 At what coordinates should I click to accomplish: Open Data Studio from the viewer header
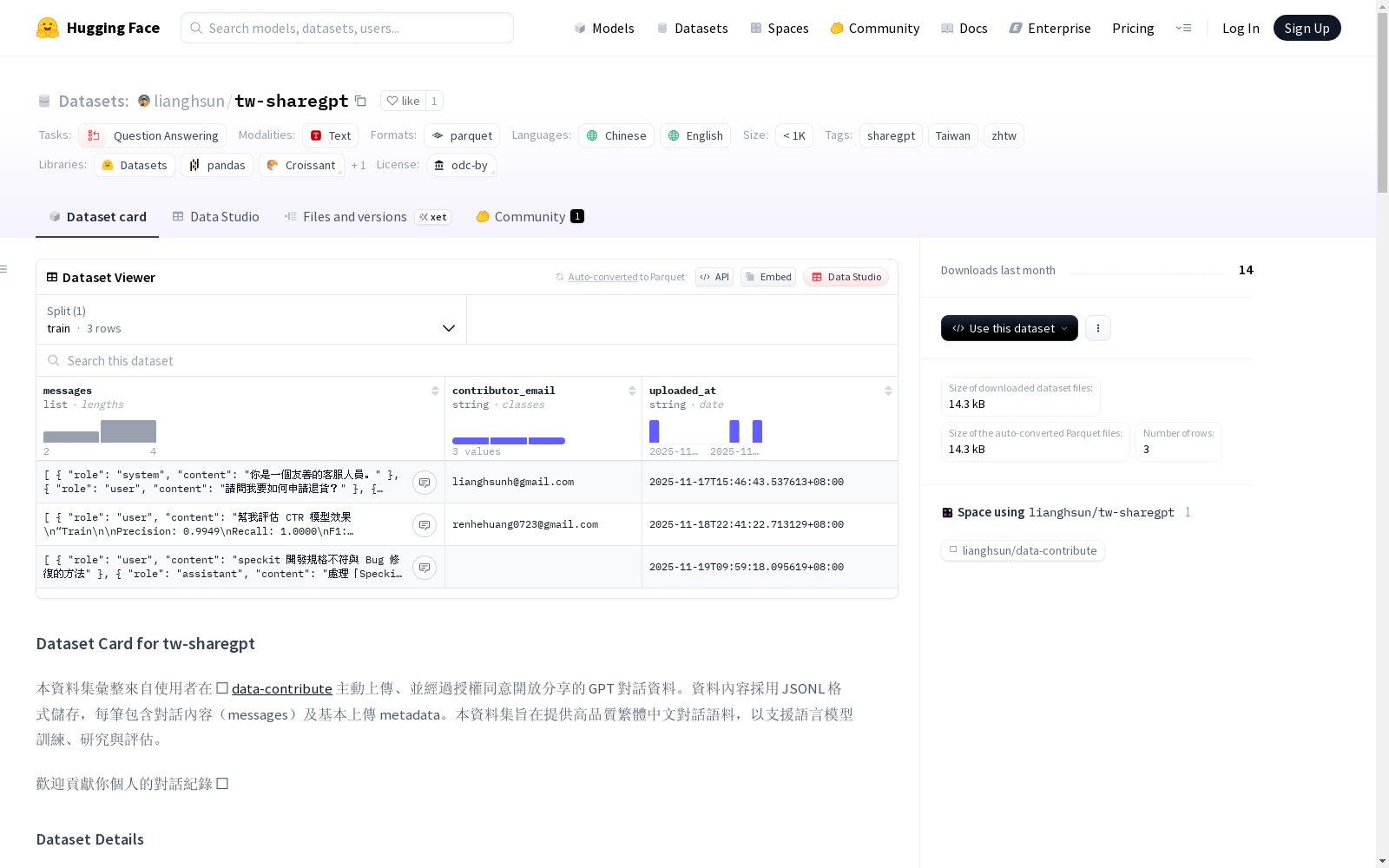click(846, 277)
